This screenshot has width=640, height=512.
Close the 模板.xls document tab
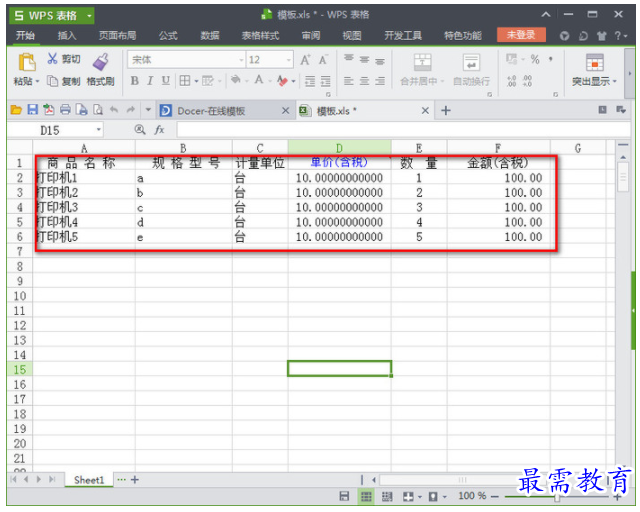(x=425, y=111)
